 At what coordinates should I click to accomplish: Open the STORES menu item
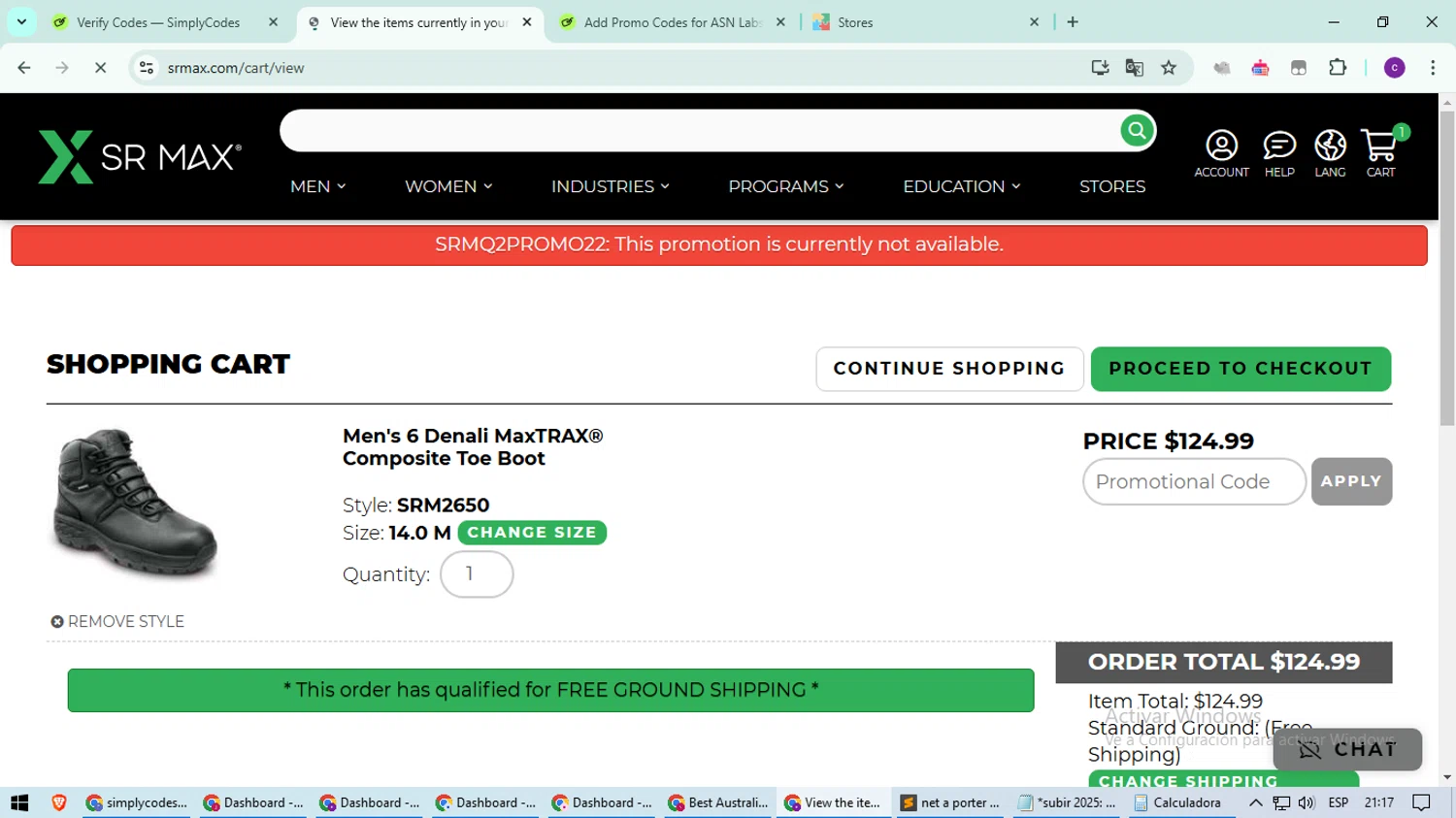pos(1112,186)
